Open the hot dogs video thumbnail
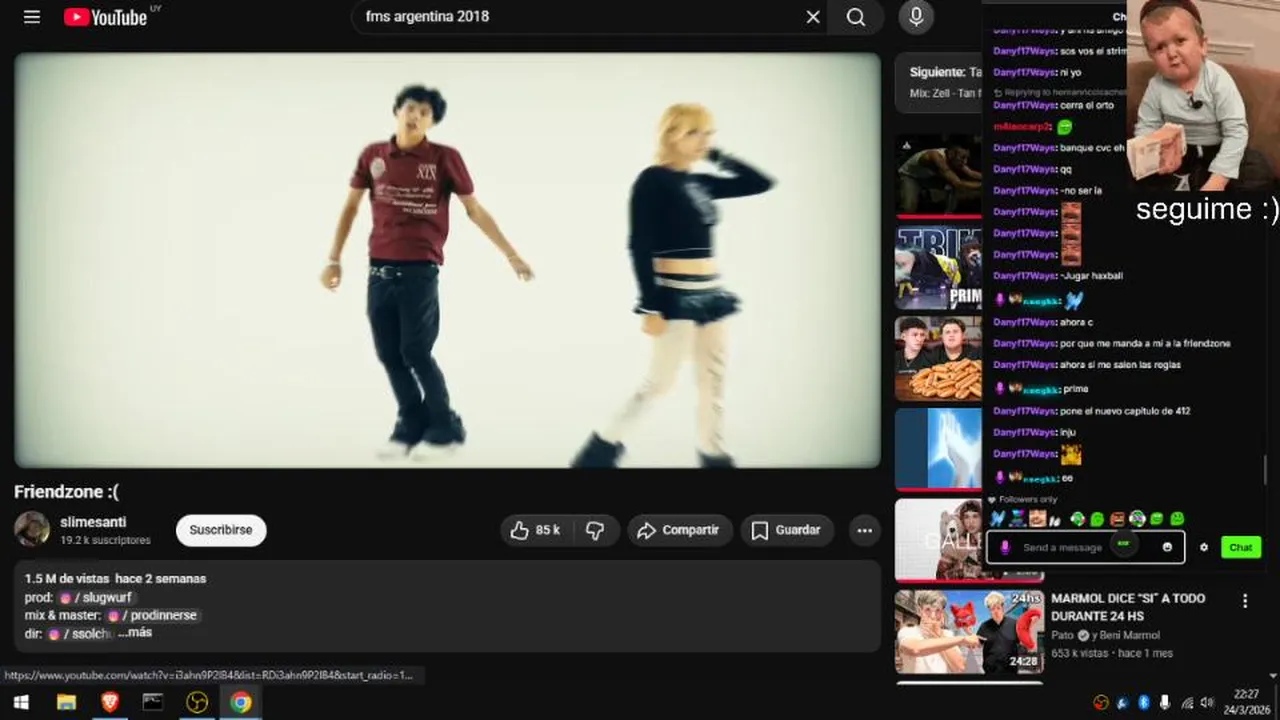 [939, 359]
